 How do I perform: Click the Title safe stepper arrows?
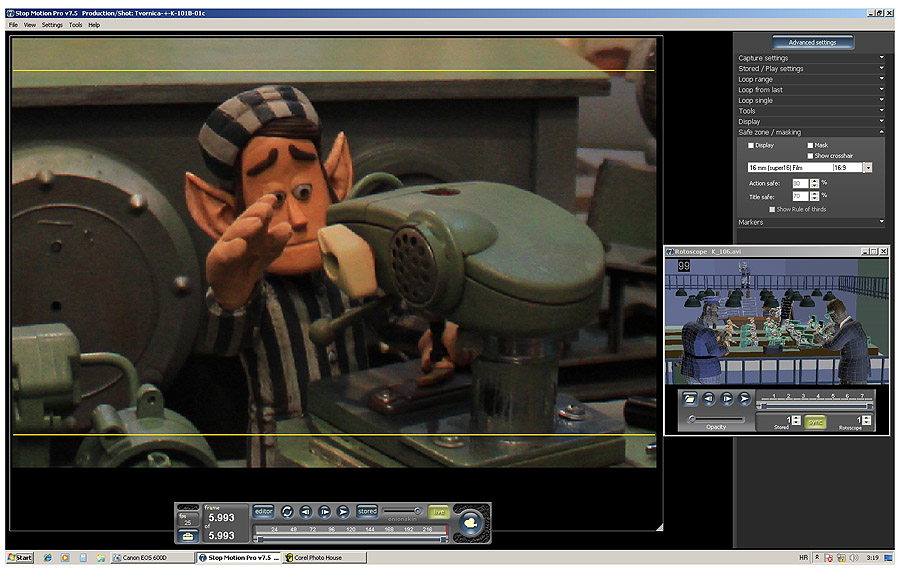point(814,196)
